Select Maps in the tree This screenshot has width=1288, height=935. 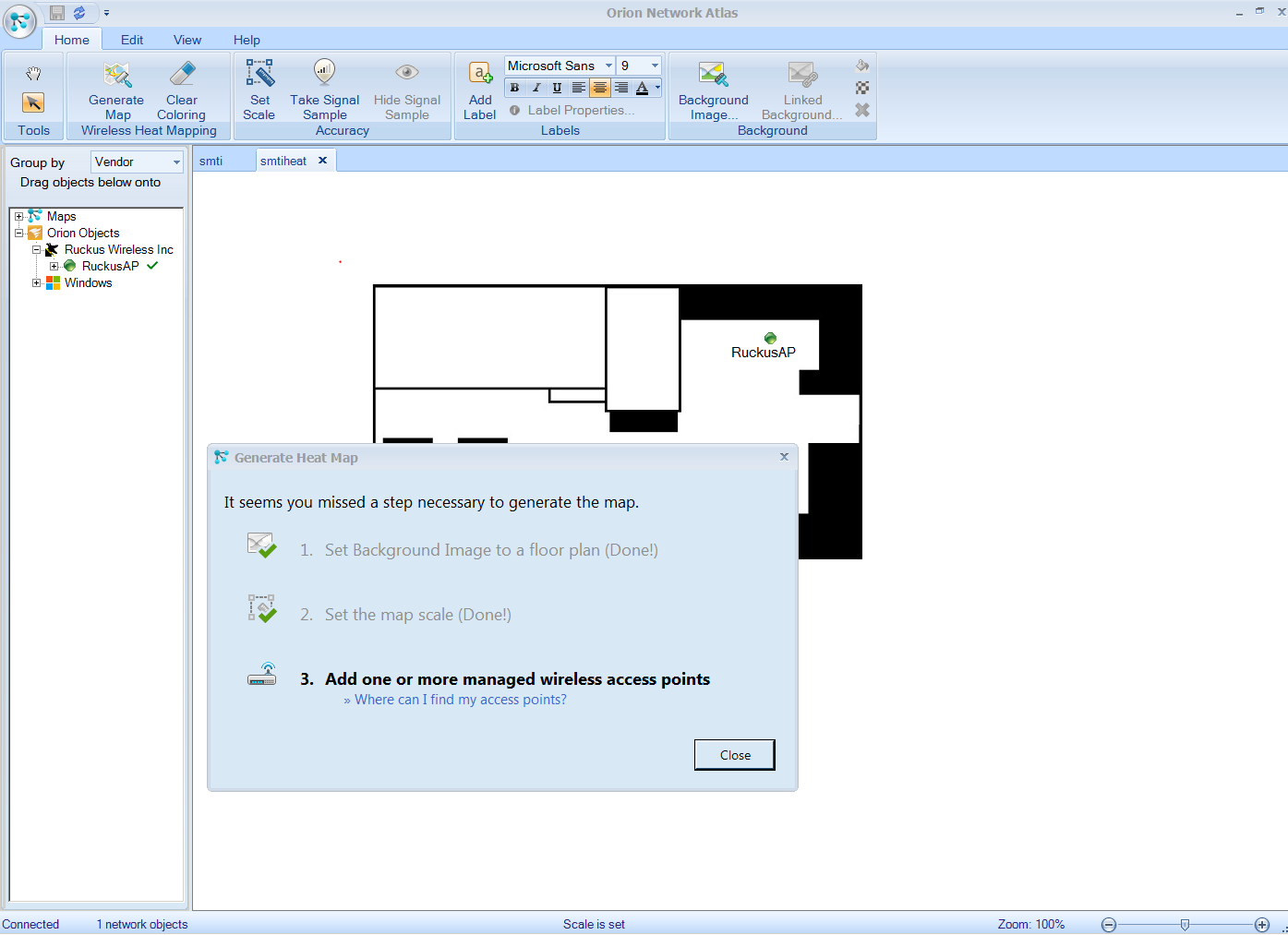[61, 217]
